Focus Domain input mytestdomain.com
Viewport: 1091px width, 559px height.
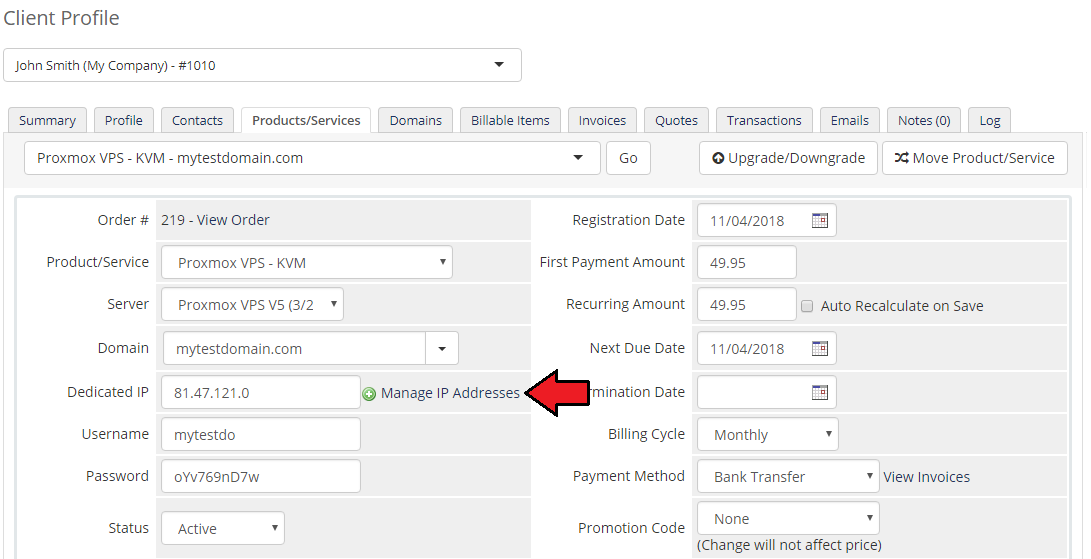[294, 348]
